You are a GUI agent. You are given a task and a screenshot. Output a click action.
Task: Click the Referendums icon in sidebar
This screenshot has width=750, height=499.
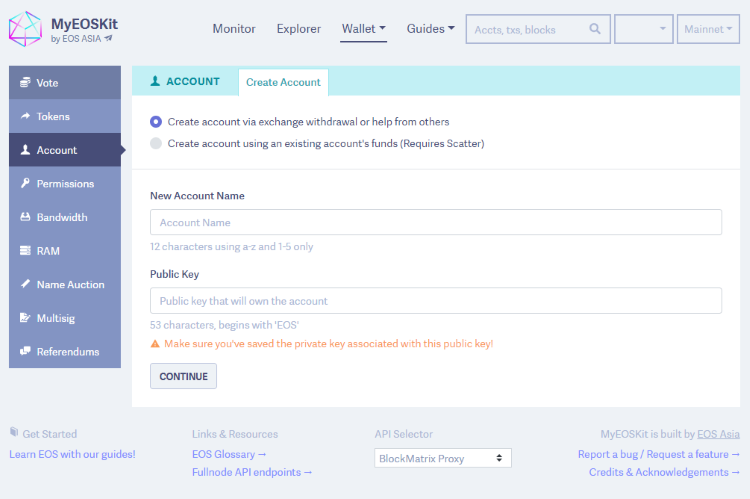point(25,351)
